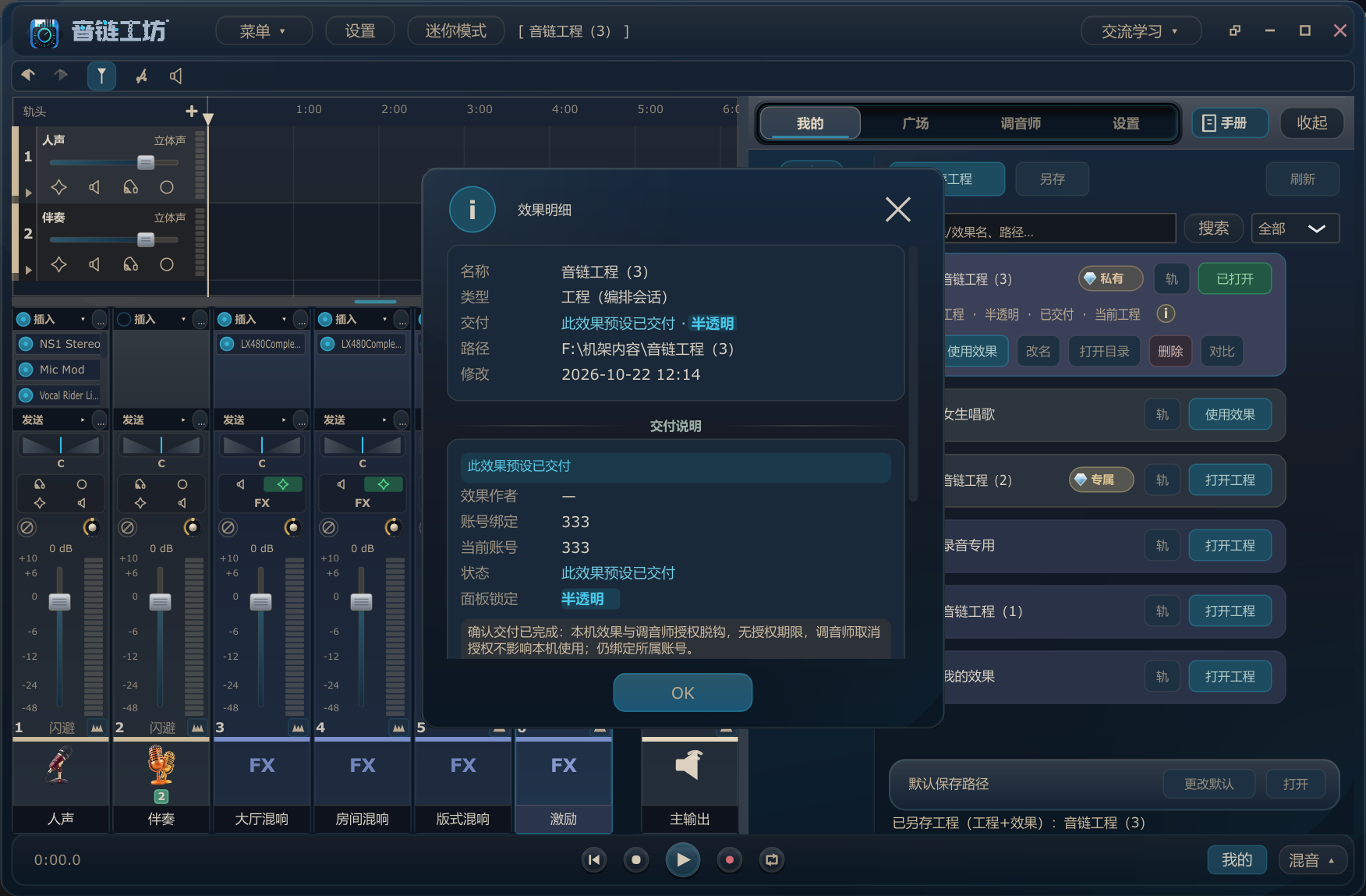The height and width of the screenshot is (896, 1366).
Task: Confirm the dialog with OK
Action: 683,692
